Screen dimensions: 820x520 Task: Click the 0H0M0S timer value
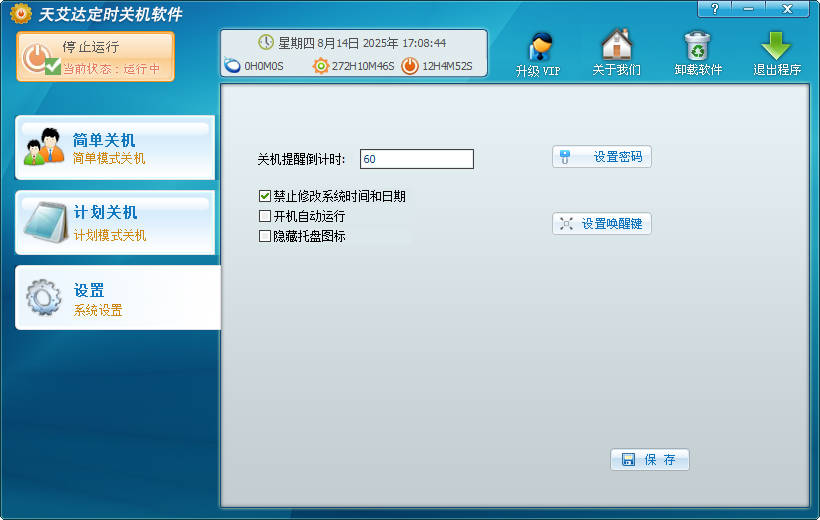pos(264,66)
